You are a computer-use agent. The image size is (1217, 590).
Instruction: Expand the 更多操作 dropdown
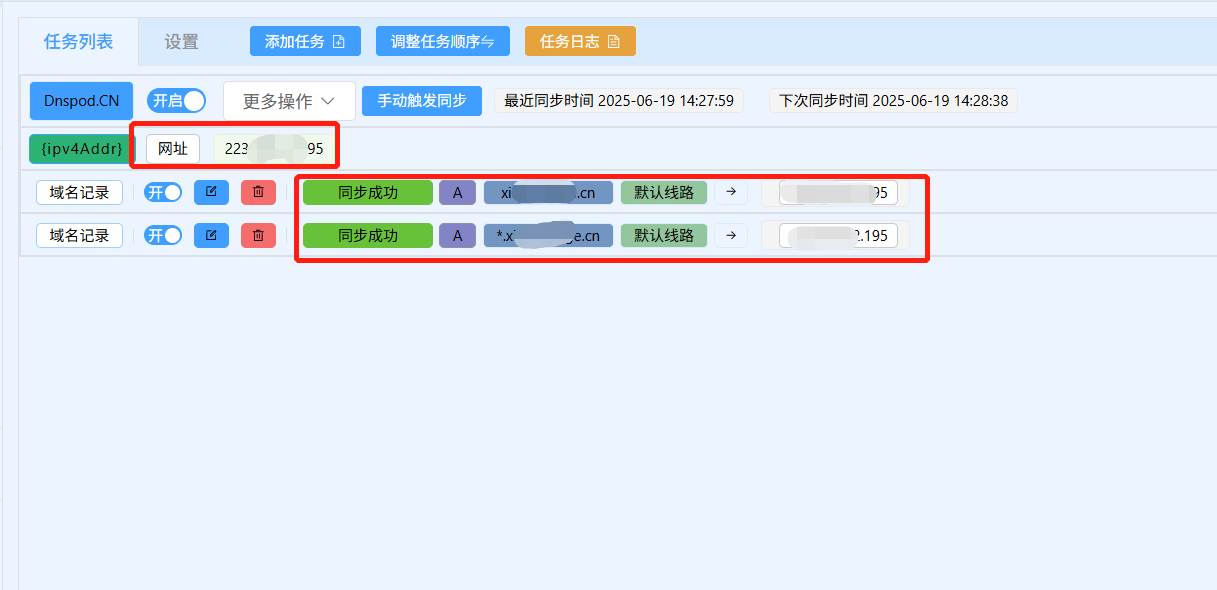point(288,100)
